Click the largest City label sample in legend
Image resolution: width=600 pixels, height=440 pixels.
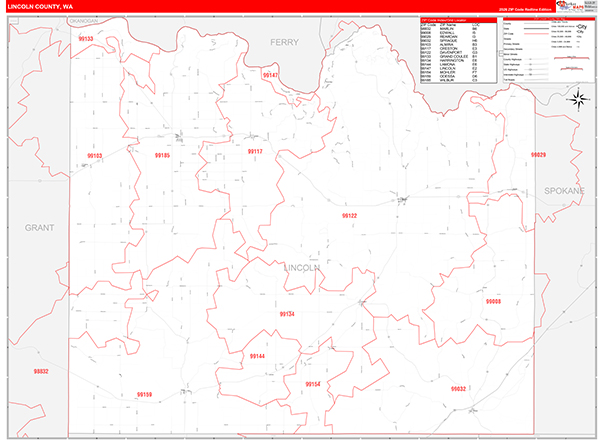582,27
